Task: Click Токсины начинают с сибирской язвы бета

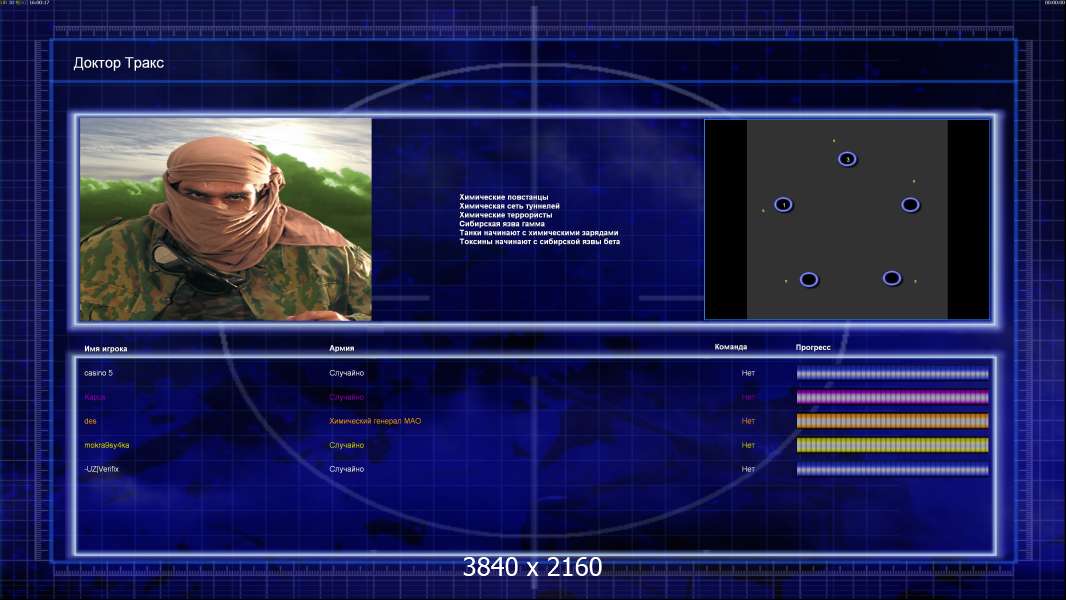Action: 540,241
